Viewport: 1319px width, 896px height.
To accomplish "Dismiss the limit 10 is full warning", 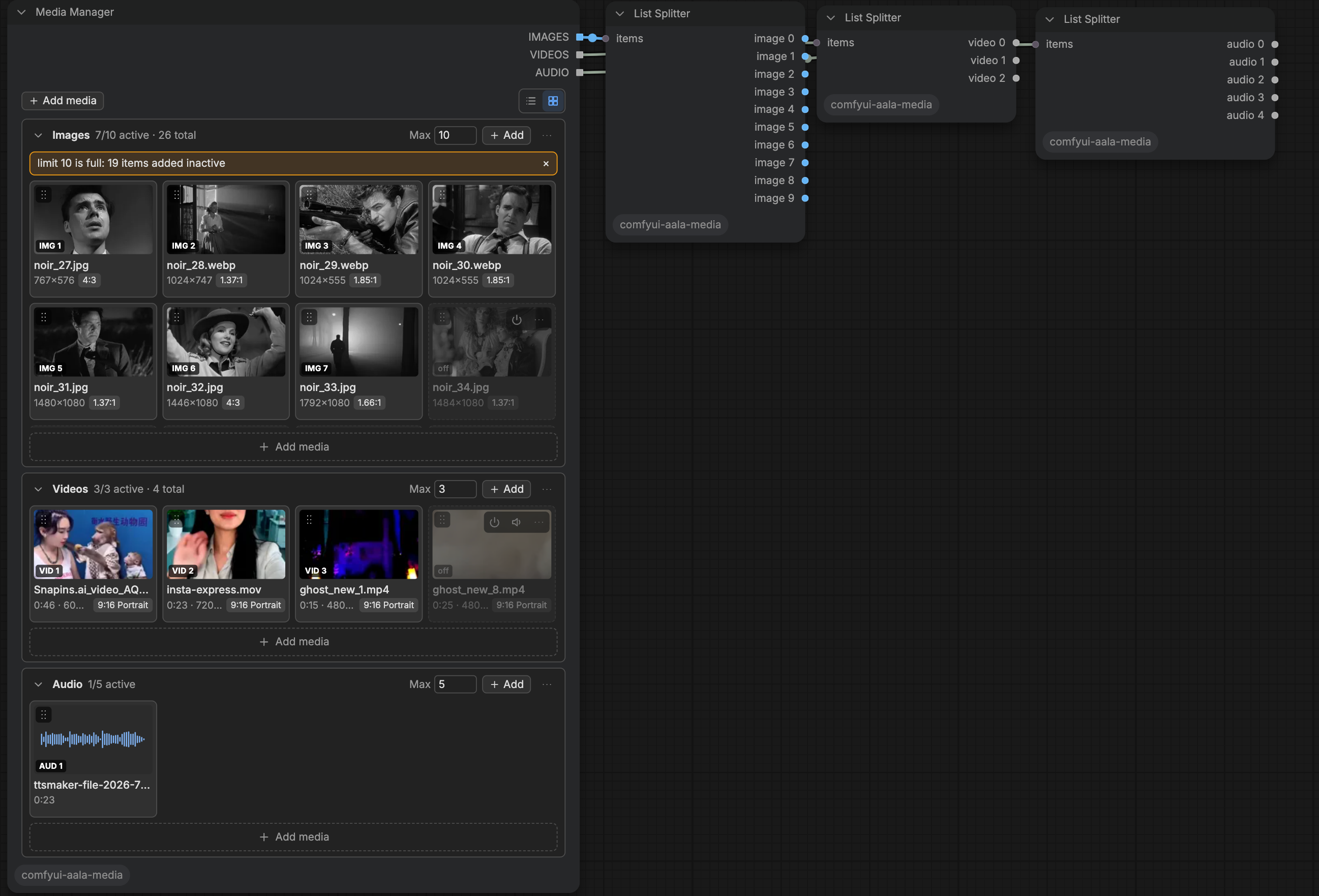I will pyautogui.click(x=546, y=163).
